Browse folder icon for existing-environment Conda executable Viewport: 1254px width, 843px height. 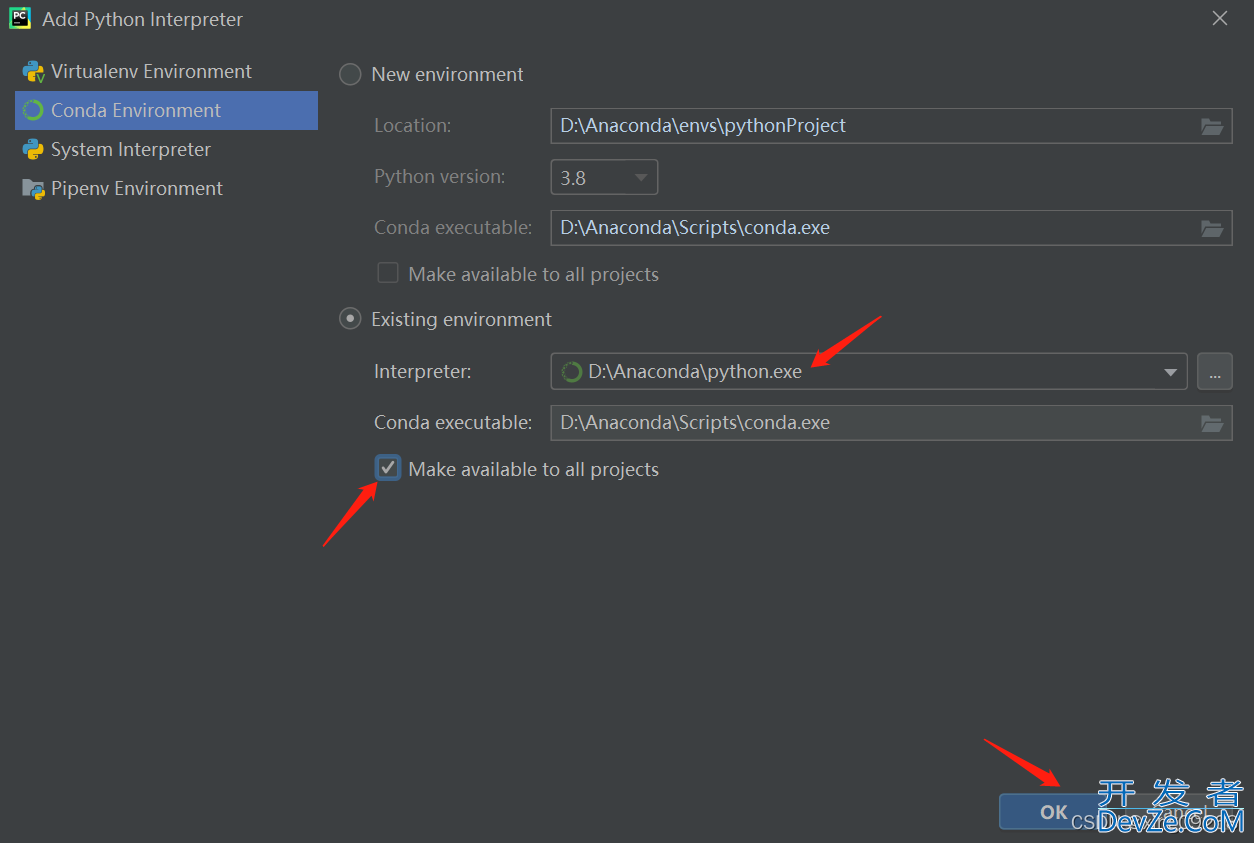[x=1212, y=423]
